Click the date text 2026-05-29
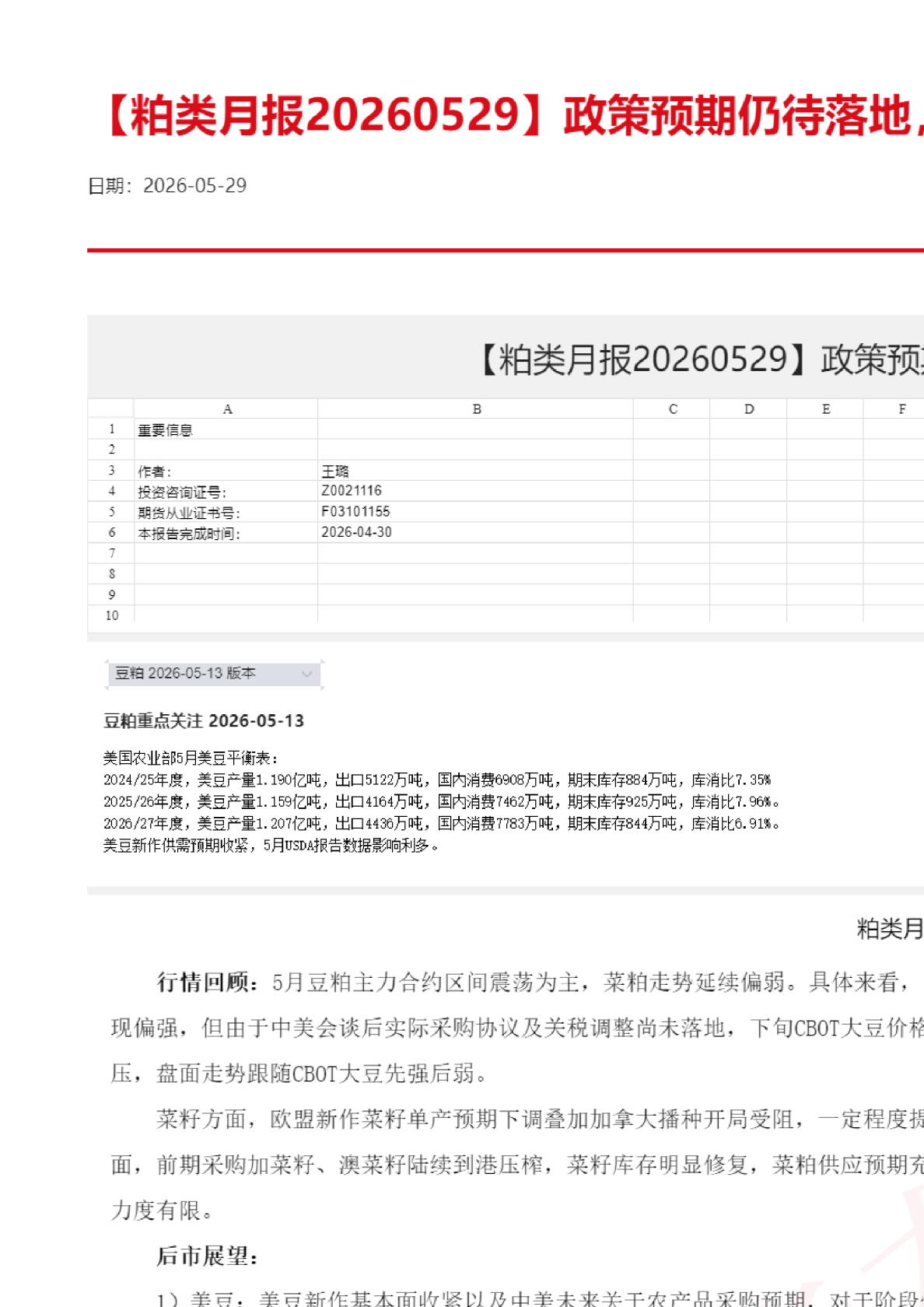924x1307 pixels. (195, 186)
